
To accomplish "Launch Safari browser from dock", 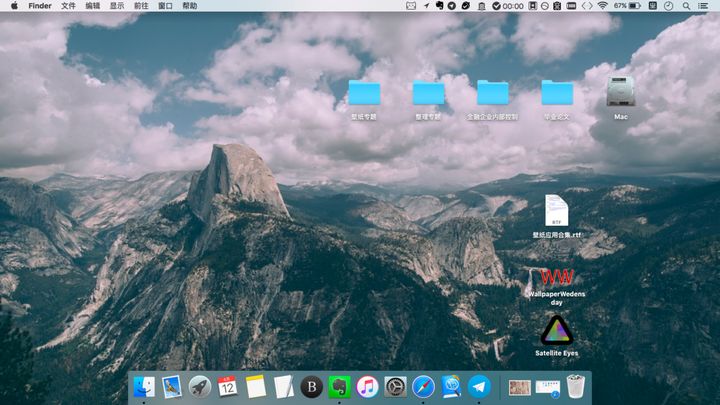I will point(423,386).
